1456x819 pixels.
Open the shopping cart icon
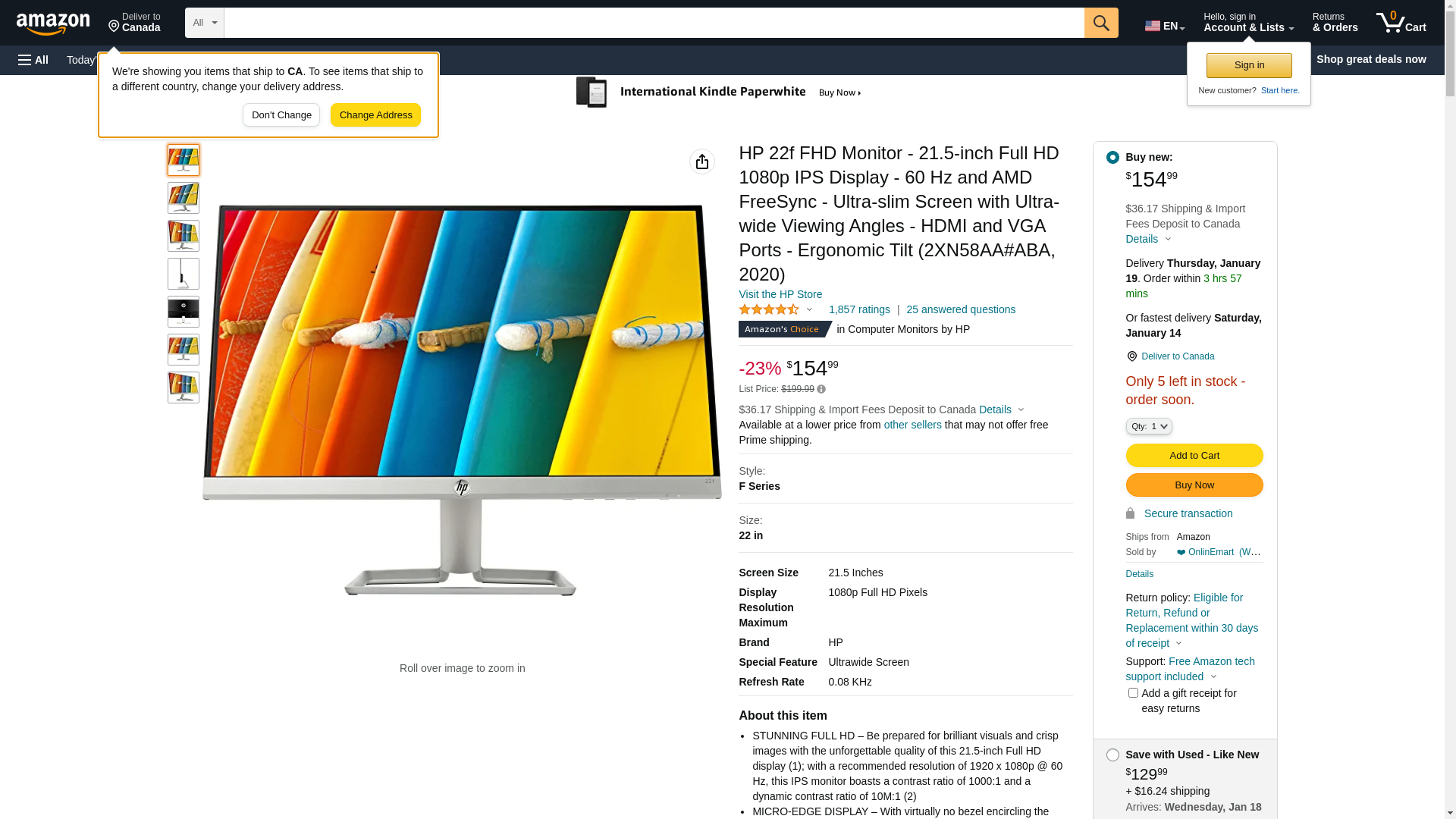(1401, 23)
